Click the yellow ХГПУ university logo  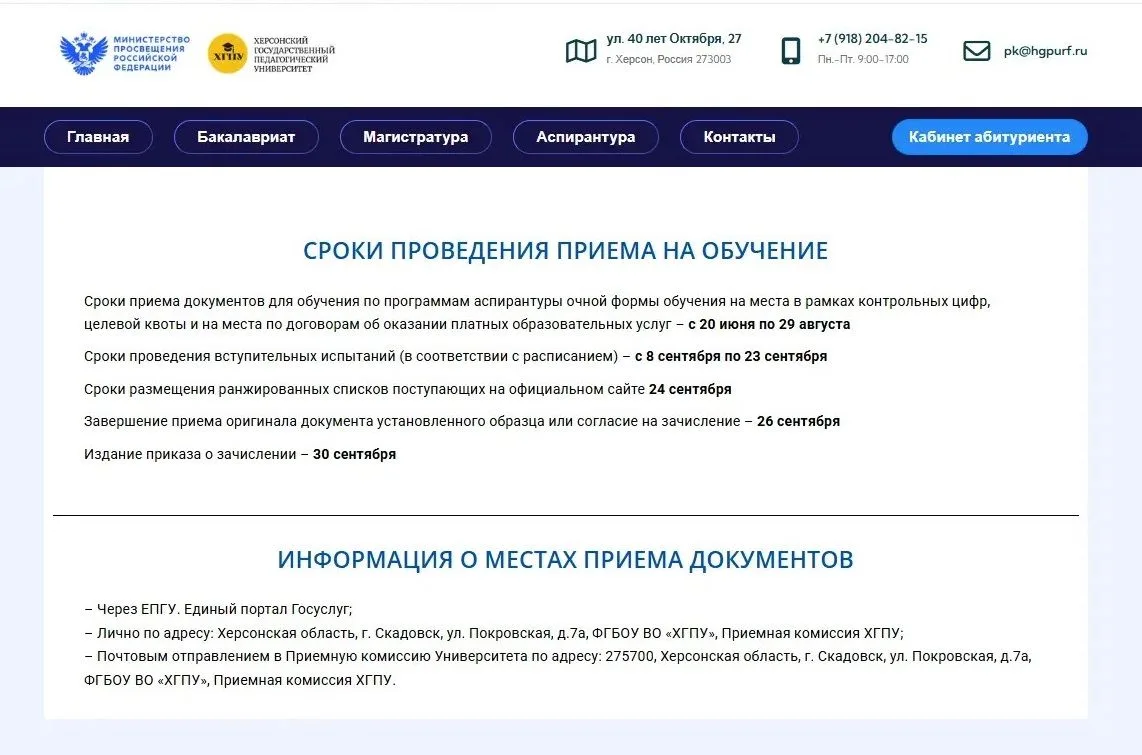[228, 54]
